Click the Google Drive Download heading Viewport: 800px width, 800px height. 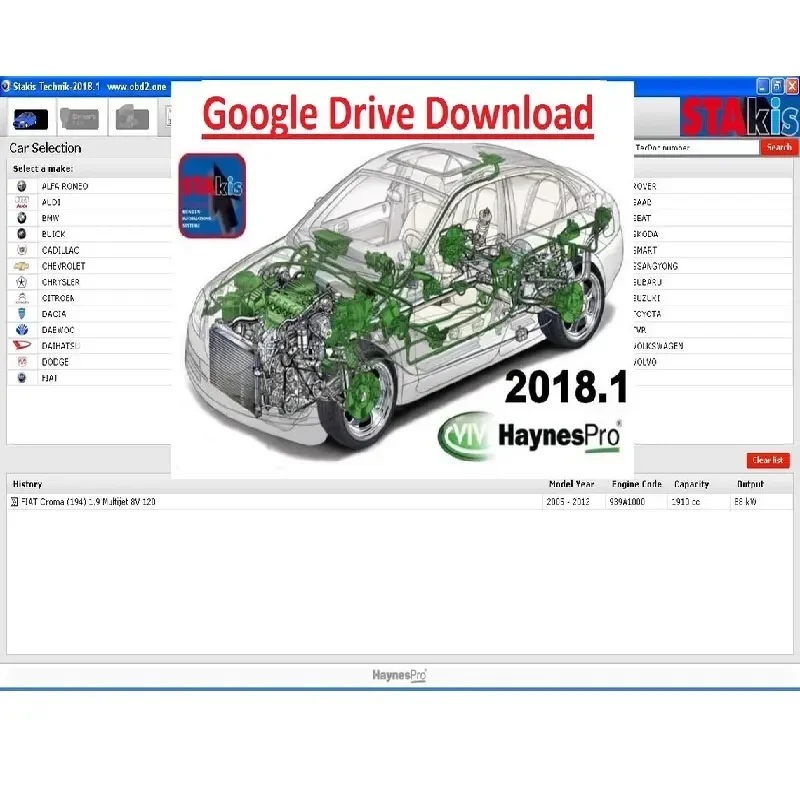[398, 114]
